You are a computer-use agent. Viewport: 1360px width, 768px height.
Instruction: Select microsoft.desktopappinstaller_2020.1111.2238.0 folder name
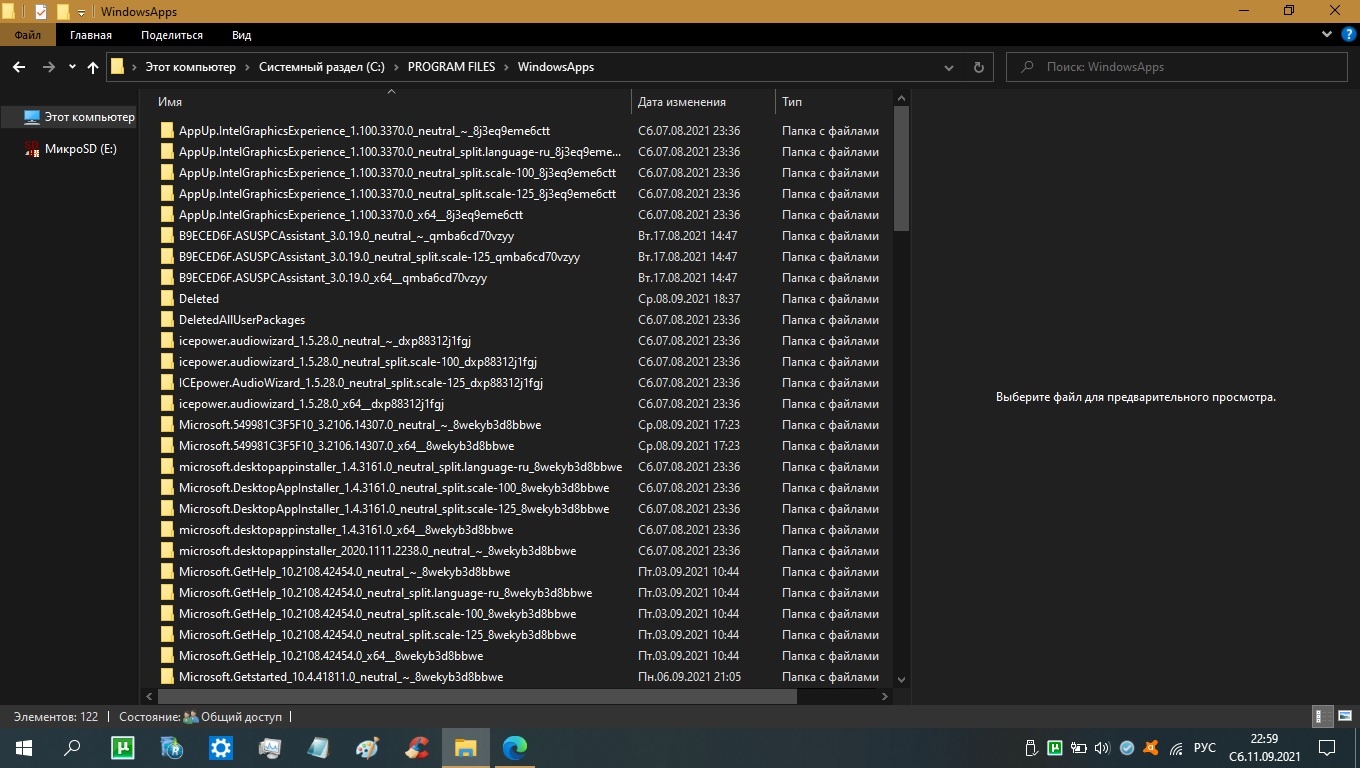tap(377, 551)
